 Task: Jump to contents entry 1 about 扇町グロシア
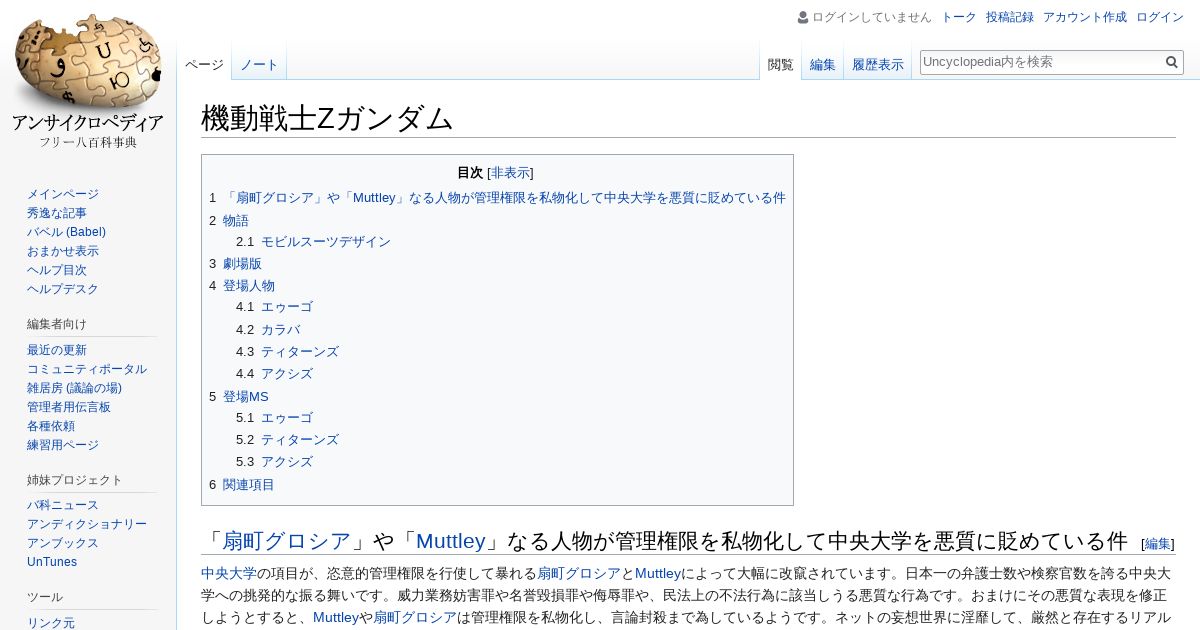pyautogui.click(x=497, y=198)
